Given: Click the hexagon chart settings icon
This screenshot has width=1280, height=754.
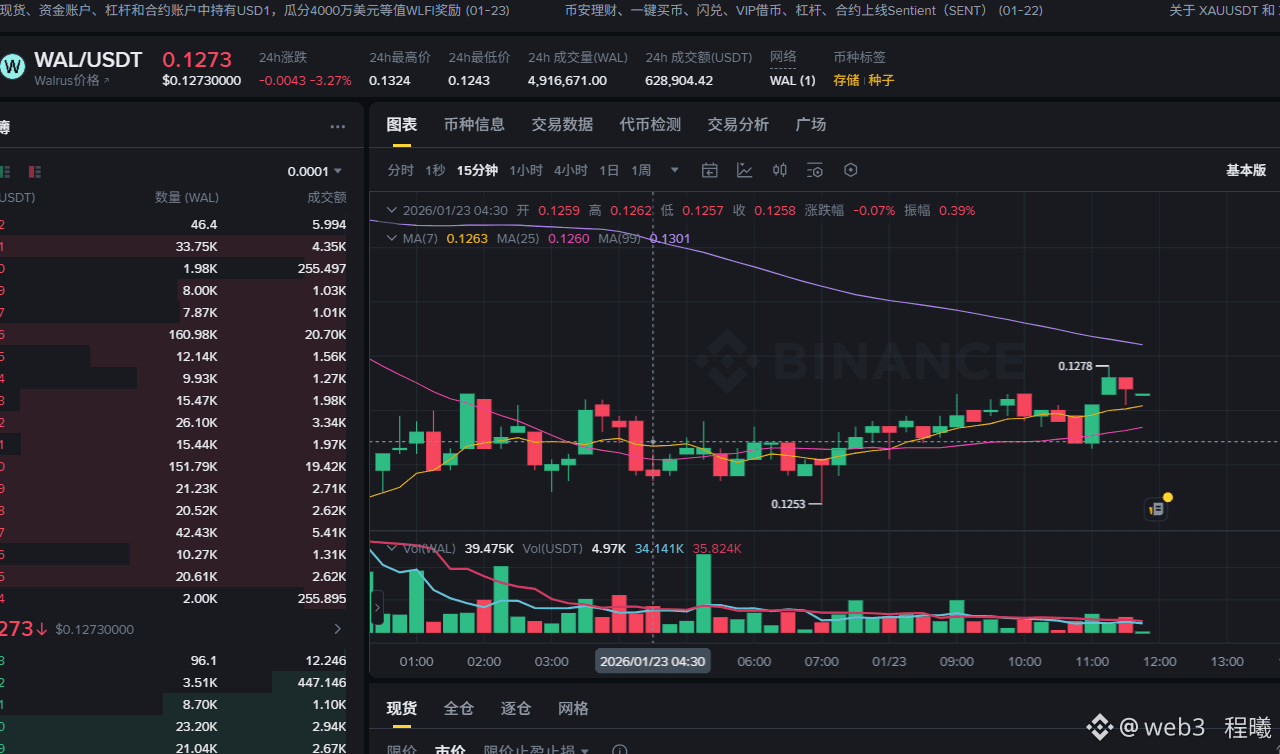Looking at the screenshot, I should [x=851, y=170].
